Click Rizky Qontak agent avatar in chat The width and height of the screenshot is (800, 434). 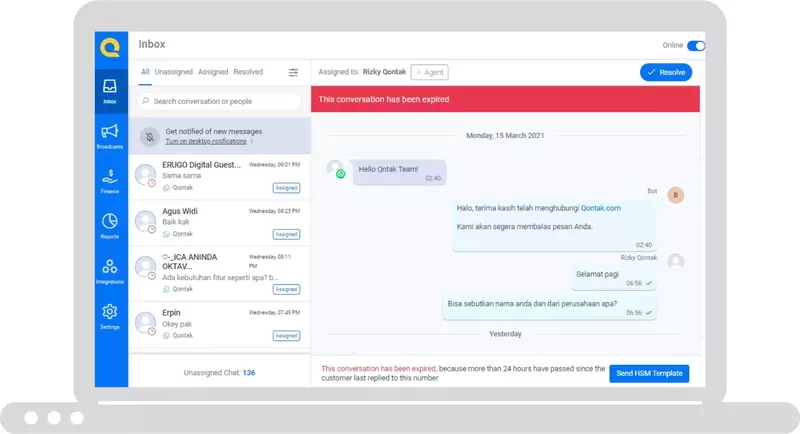pos(676,262)
